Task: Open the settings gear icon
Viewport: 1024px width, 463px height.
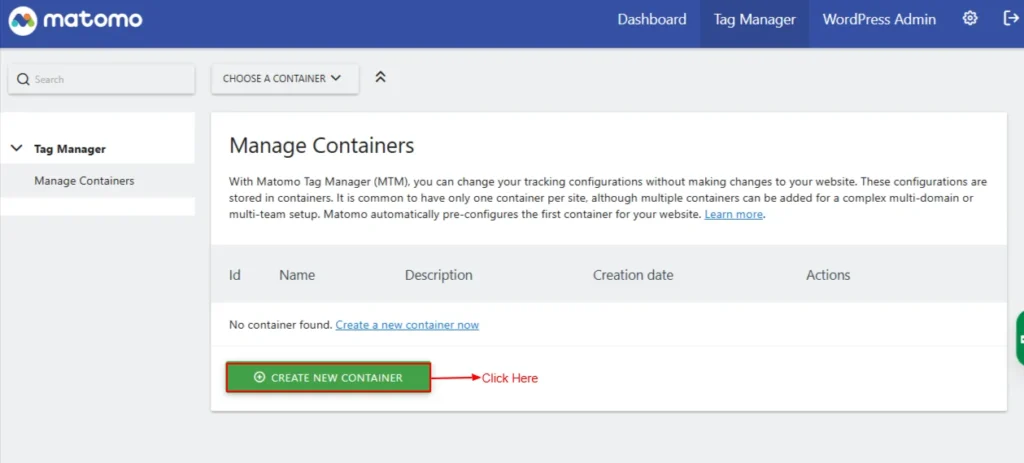Action: (x=969, y=19)
